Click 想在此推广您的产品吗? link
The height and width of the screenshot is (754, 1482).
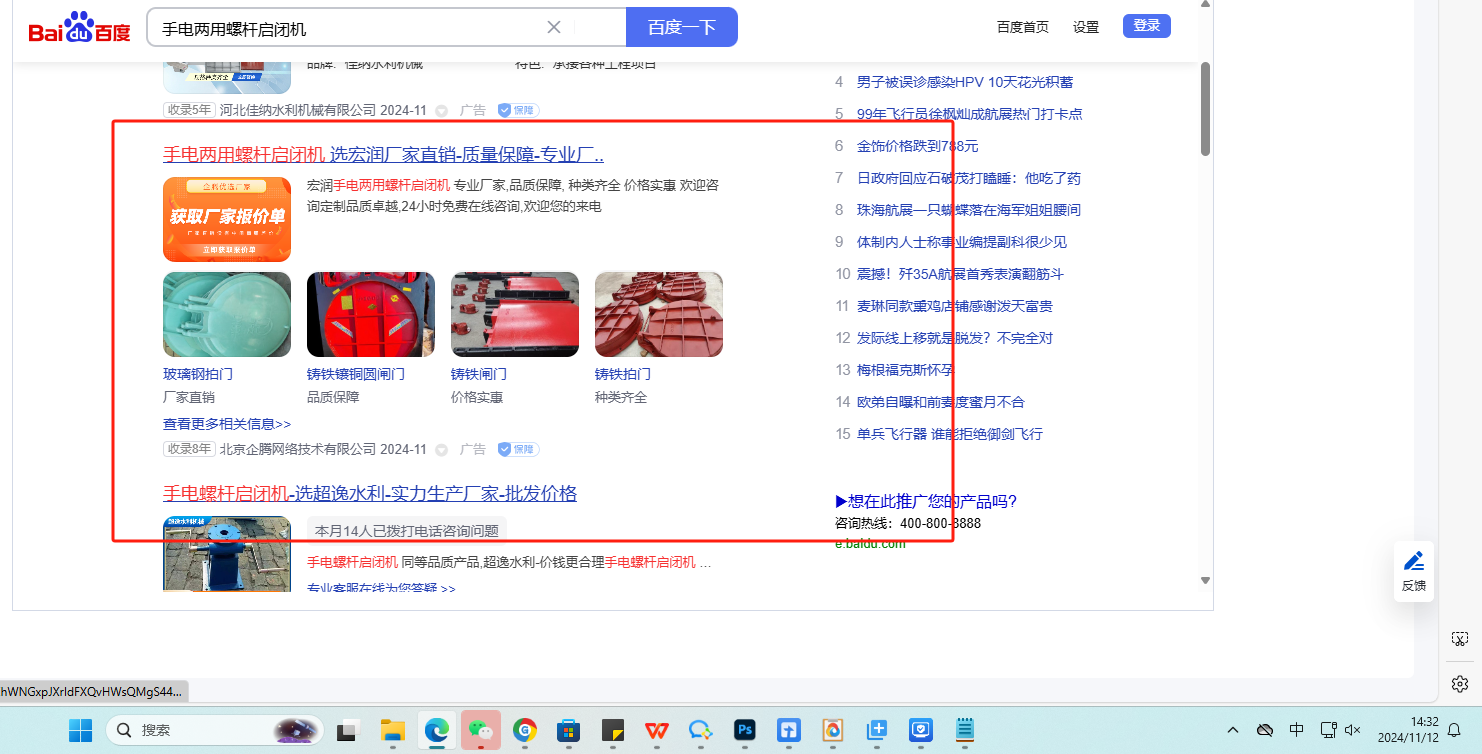926,502
